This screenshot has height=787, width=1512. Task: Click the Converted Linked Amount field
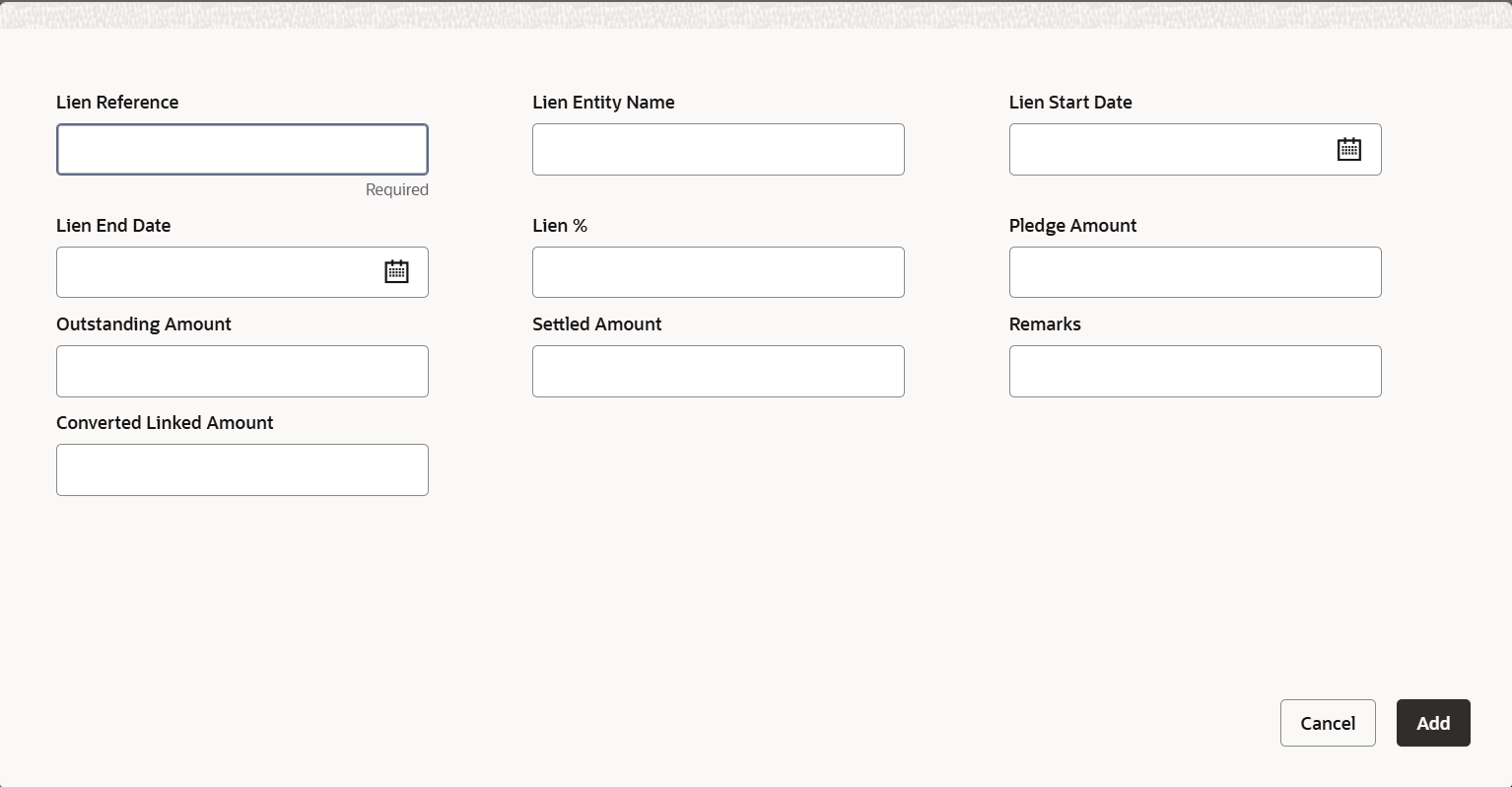coord(242,469)
